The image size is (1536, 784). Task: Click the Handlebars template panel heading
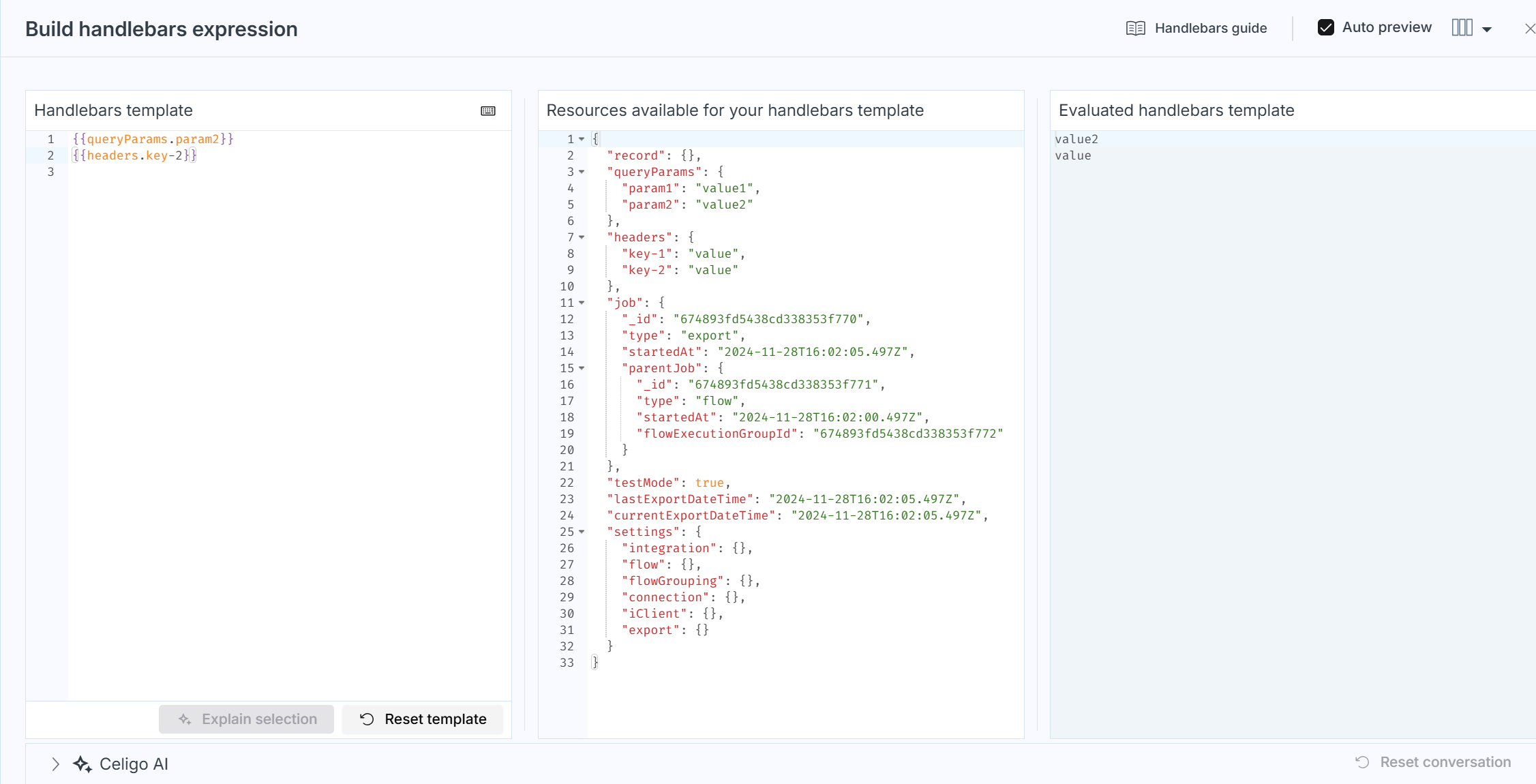pos(113,110)
